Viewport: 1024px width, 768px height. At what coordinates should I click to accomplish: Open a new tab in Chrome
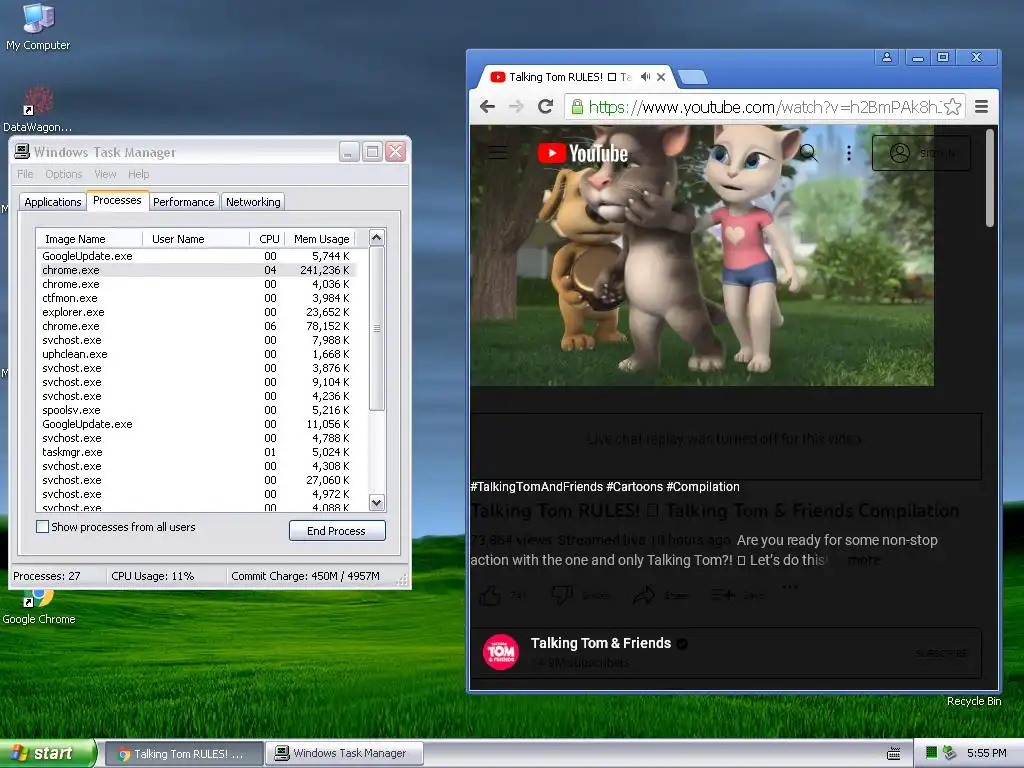pyautogui.click(x=693, y=78)
